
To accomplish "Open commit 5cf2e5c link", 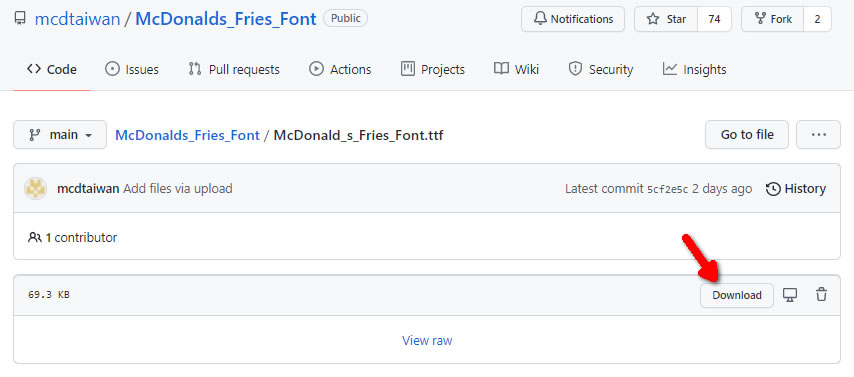I will pyautogui.click(x=667, y=190).
